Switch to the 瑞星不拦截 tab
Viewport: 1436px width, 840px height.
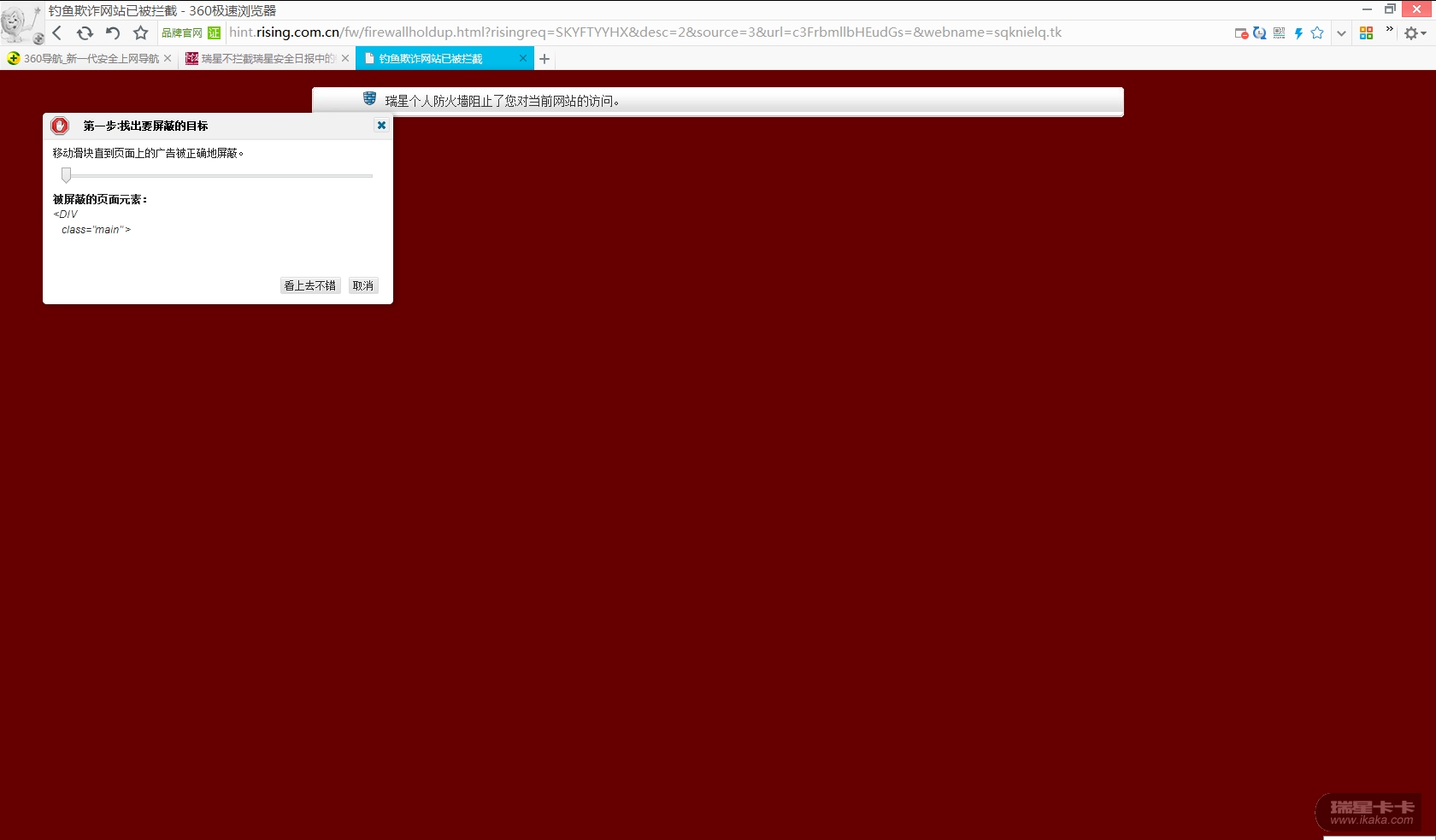point(268,58)
